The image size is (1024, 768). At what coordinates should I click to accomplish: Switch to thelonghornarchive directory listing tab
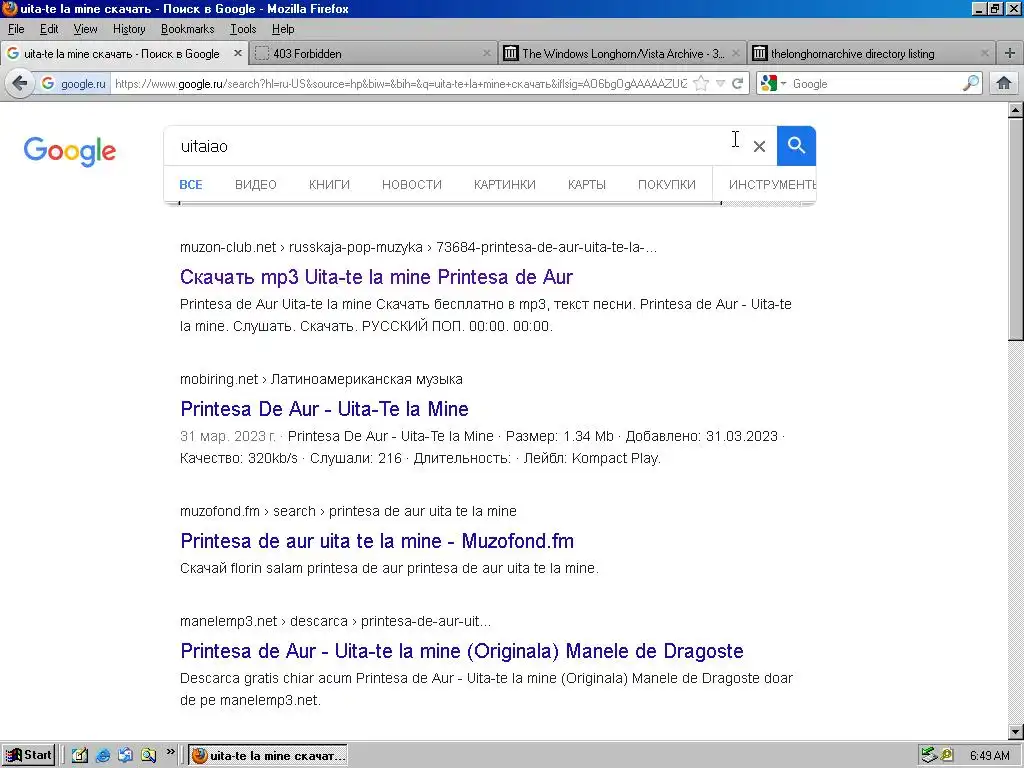pyautogui.click(x=872, y=54)
